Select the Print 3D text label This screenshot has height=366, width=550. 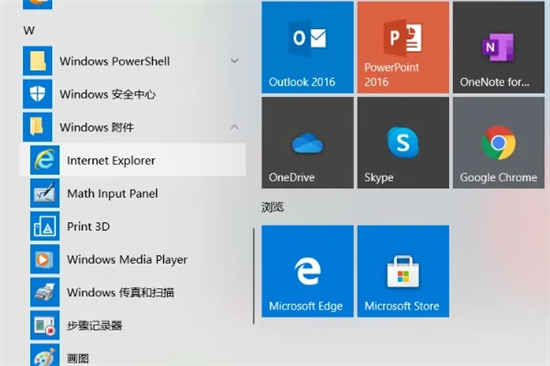coord(88,226)
